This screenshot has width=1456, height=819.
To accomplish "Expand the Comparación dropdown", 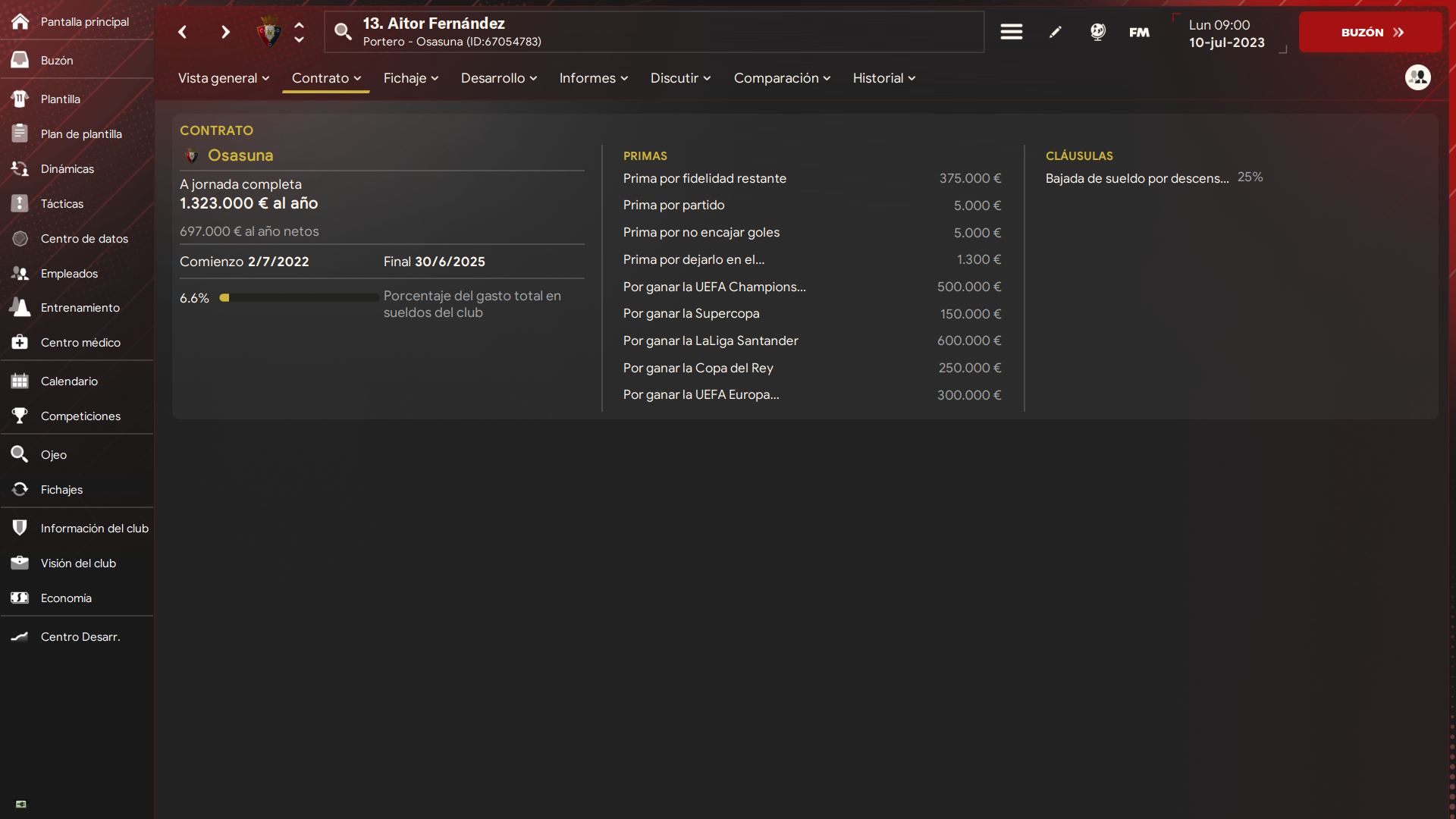I will (782, 78).
